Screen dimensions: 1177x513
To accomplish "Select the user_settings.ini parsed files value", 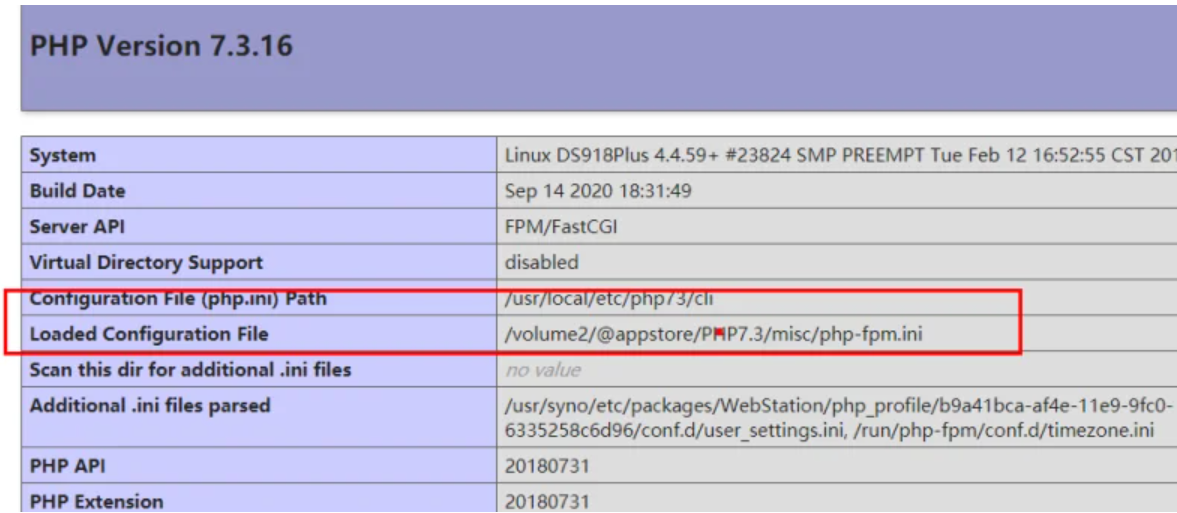I will click(x=838, y=417).
